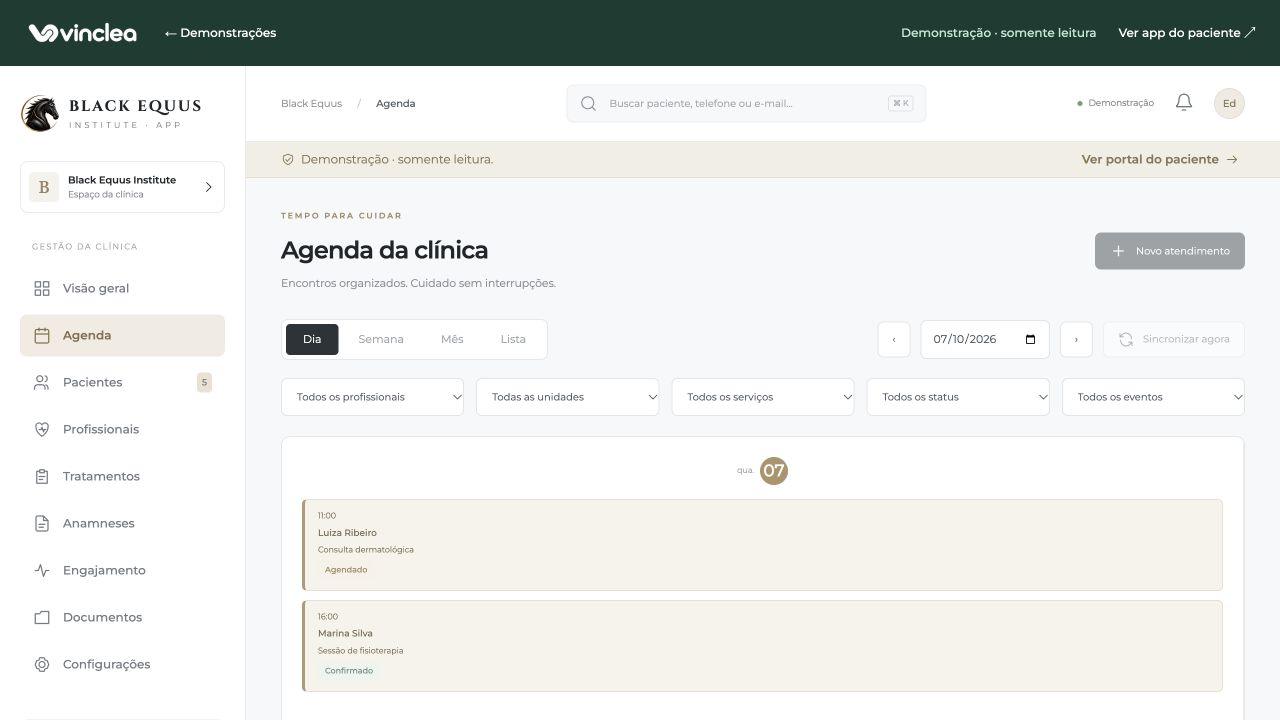The image size is (1280, 720).
Task: Focus the patient search field
Action: (746, 103)
